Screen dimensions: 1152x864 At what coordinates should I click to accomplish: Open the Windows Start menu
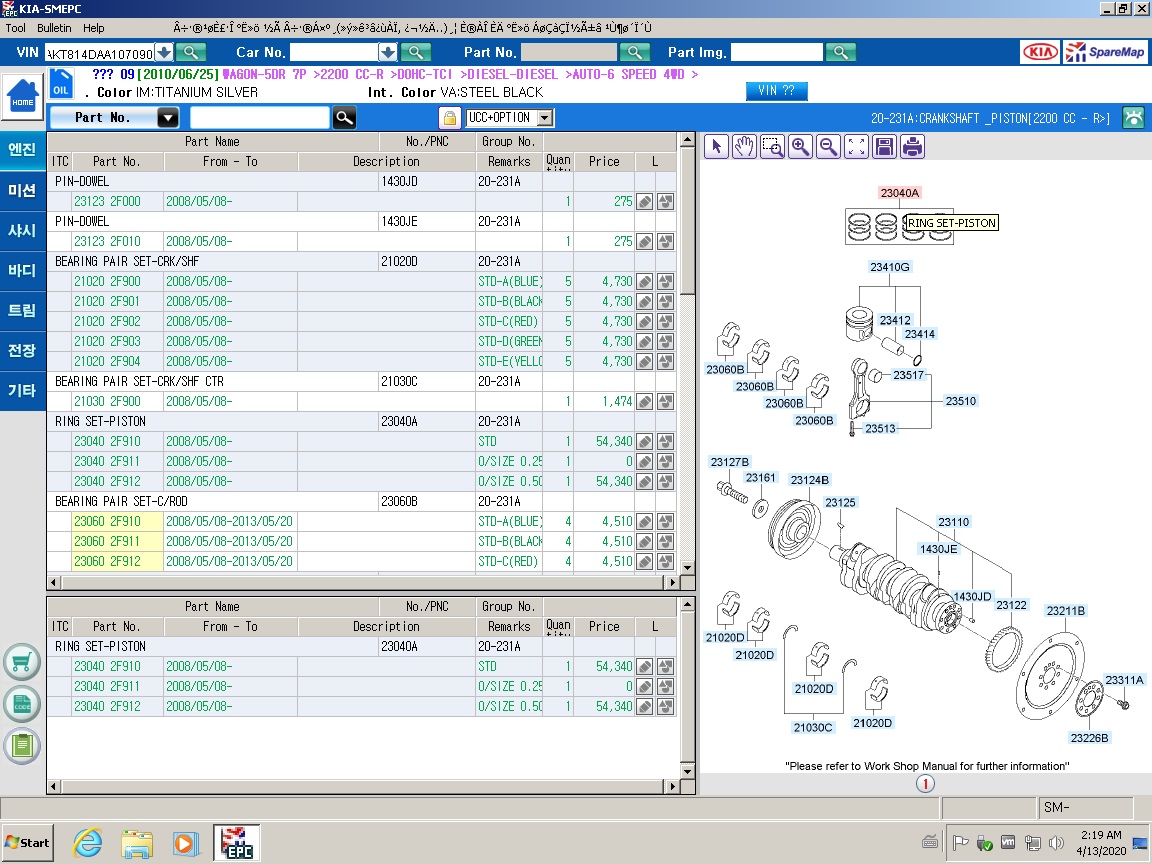(x=27, y=843)
